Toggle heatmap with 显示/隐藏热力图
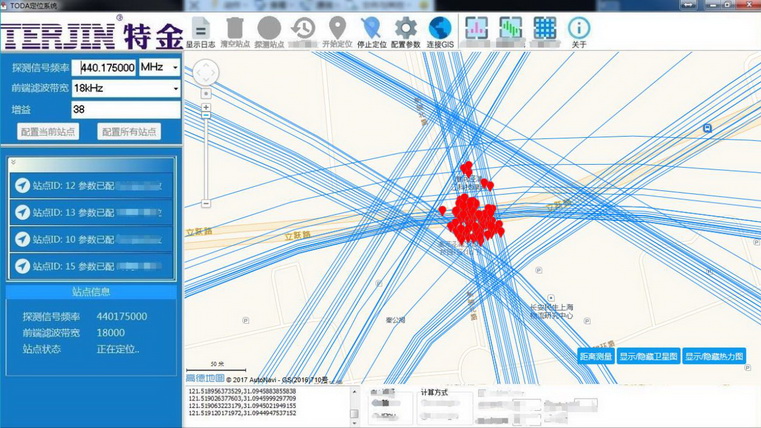This screenshot has height=428, width=761. tap(714, 356)
